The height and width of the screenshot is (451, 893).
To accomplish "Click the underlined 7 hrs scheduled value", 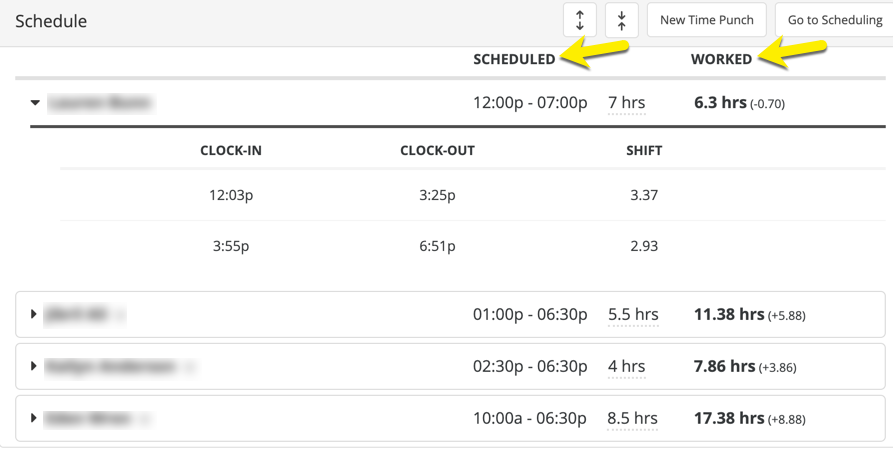I will pyautogui.click(x=627, y=102).
